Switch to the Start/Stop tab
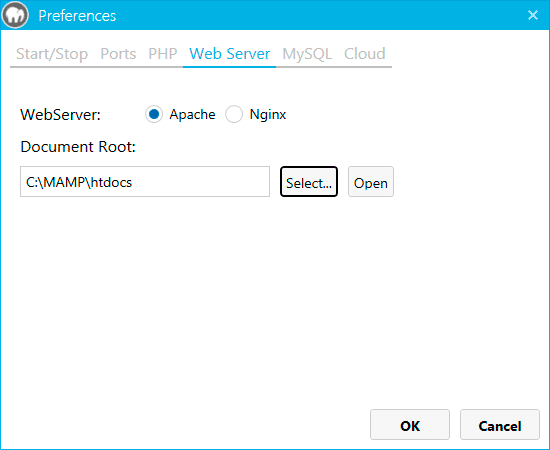The image size is (550, 450). pos(52,54)
